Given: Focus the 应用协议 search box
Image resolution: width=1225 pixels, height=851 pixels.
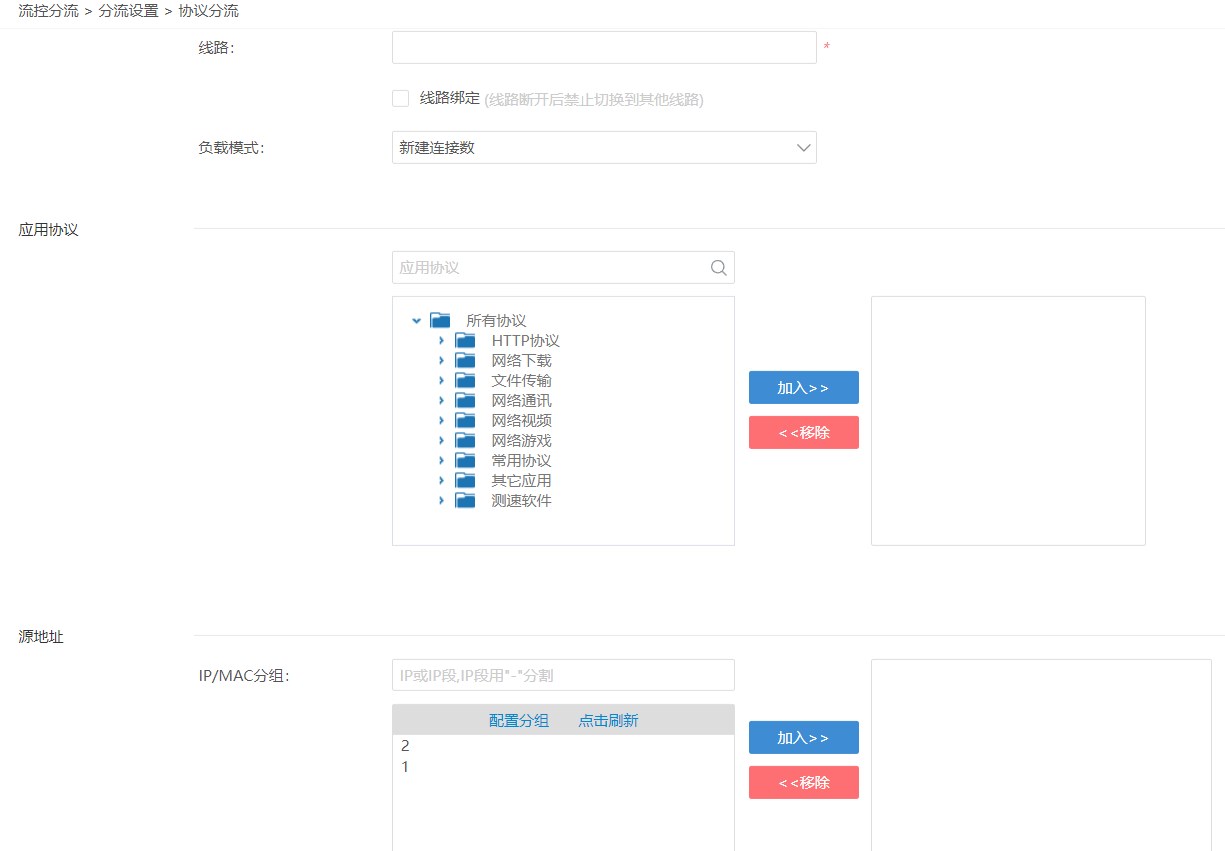Looking at the screenshot, I should tap(563, 267).
